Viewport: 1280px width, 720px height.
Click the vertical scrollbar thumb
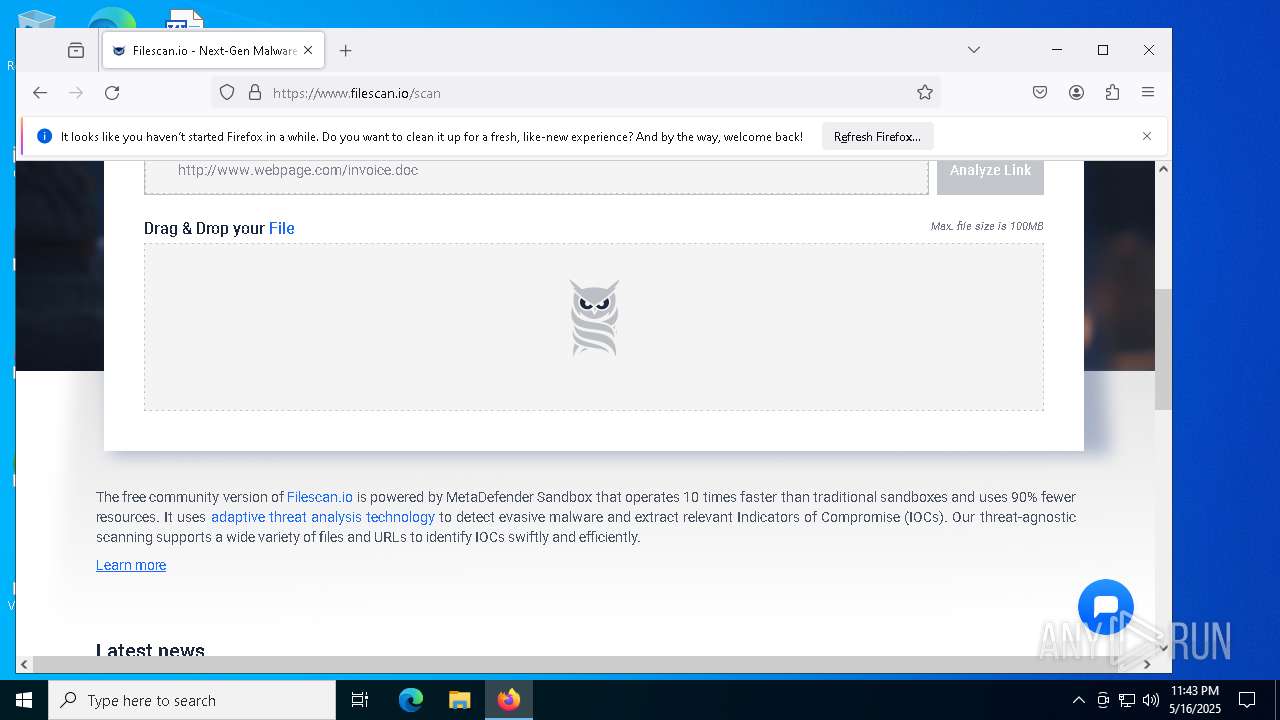[1163, 350]
